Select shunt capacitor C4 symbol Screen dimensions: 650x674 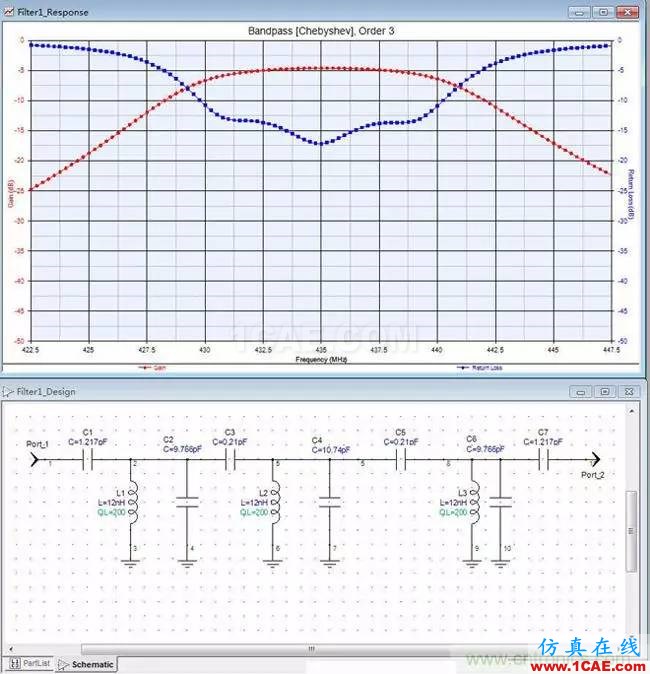pos(330,502)
